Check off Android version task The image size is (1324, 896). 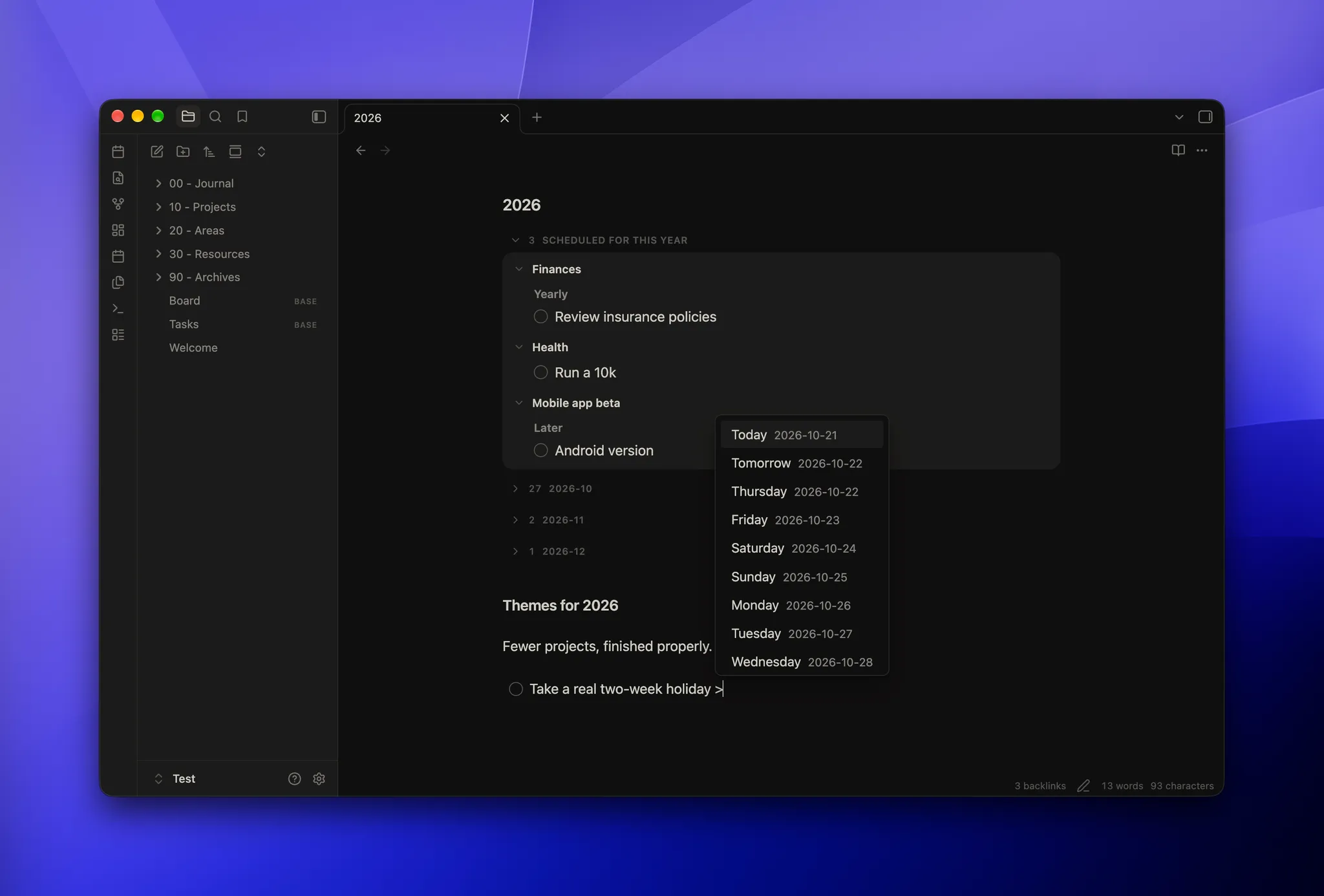pos(540,451)
